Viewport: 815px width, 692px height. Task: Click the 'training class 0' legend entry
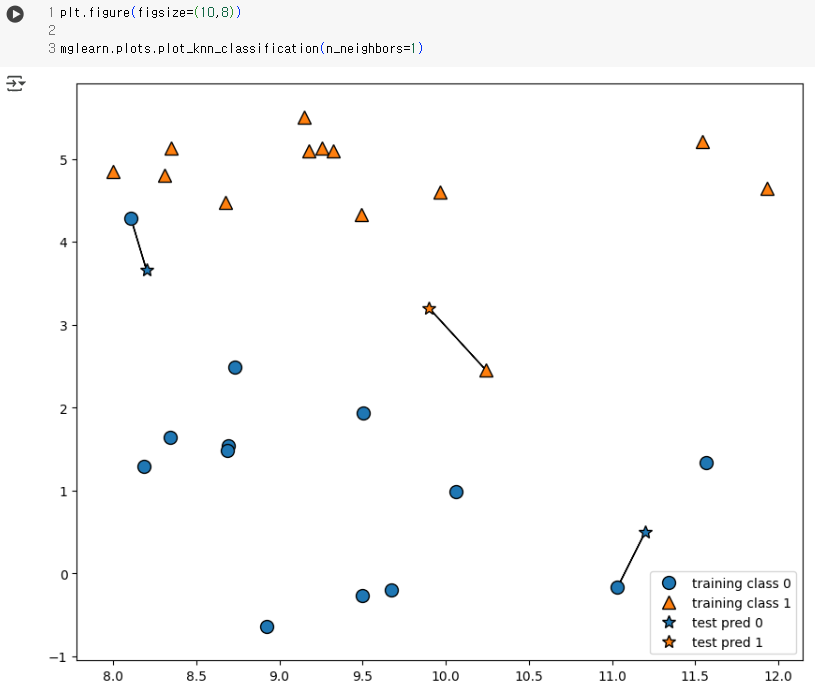click(x=726, y=583)
